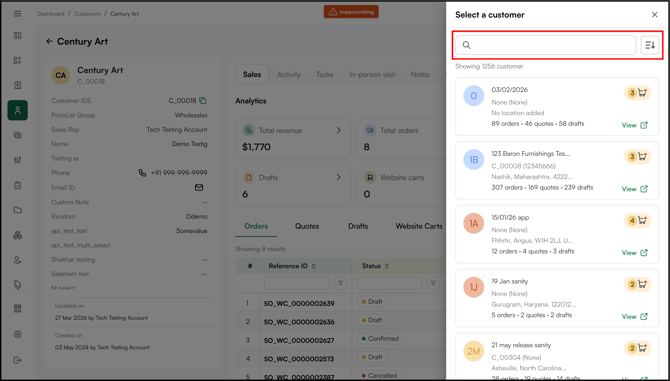This screenshot has height=381, width=670.
Task: Select the Website Carts sub-tab
Action: click(x=419, y=226)
